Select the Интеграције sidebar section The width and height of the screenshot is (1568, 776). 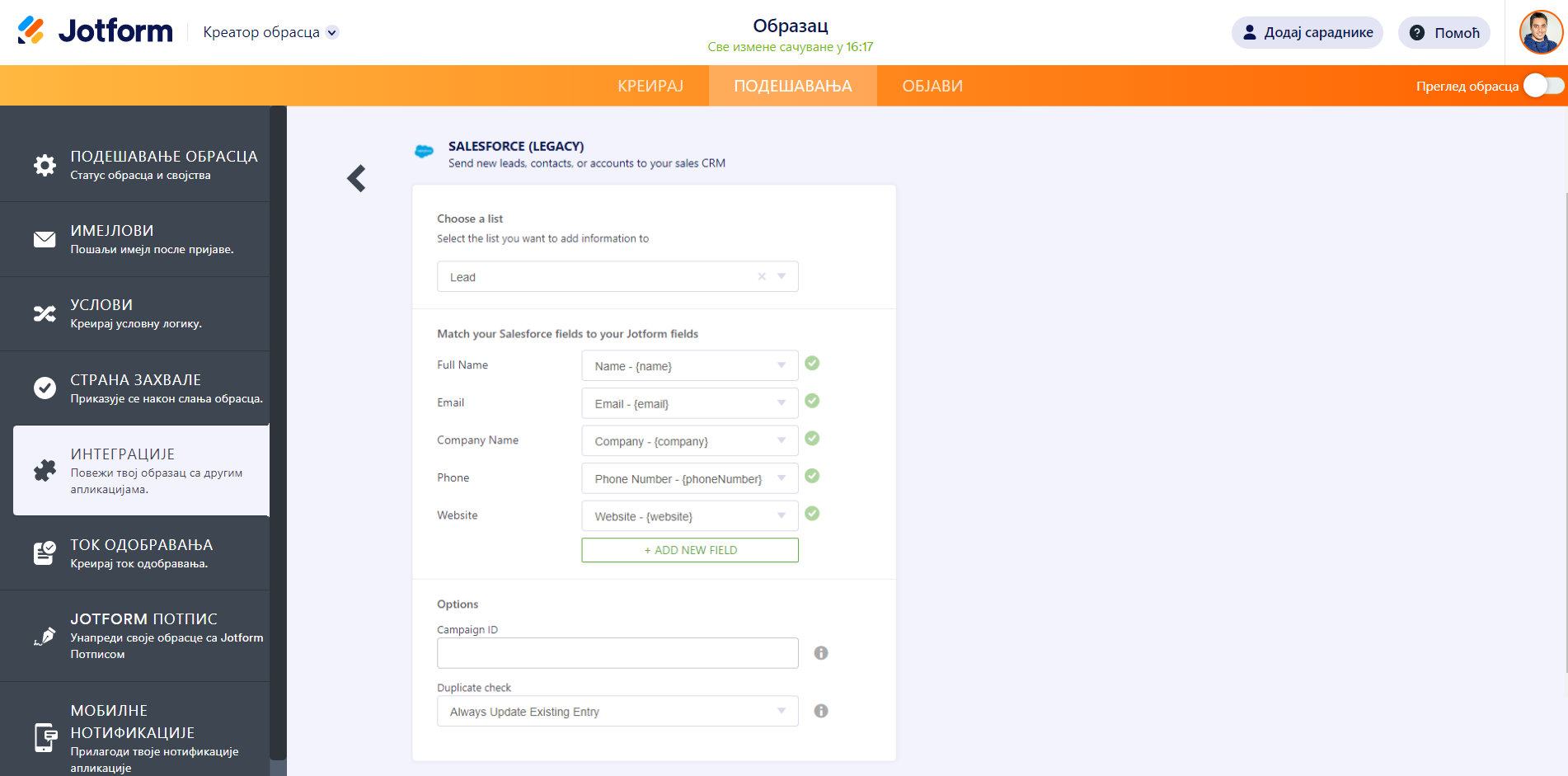(x=142, y=470)
